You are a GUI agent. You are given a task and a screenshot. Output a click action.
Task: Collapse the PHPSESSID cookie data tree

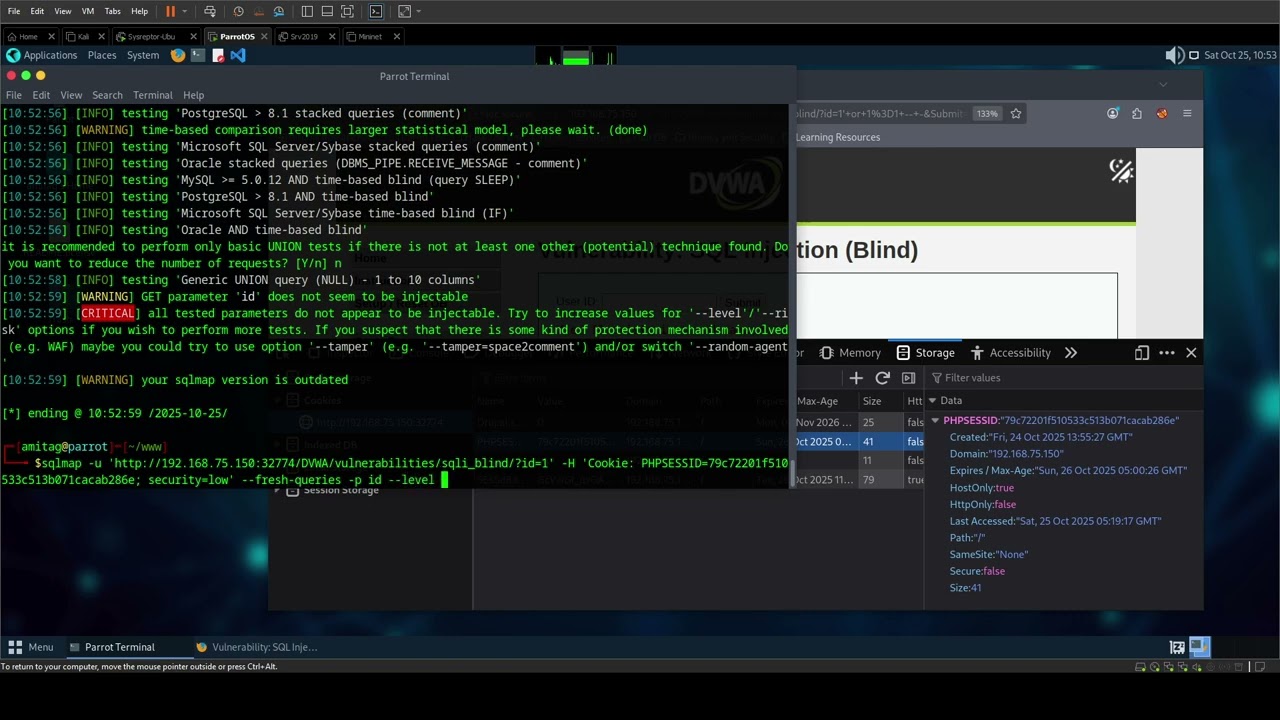935,421
